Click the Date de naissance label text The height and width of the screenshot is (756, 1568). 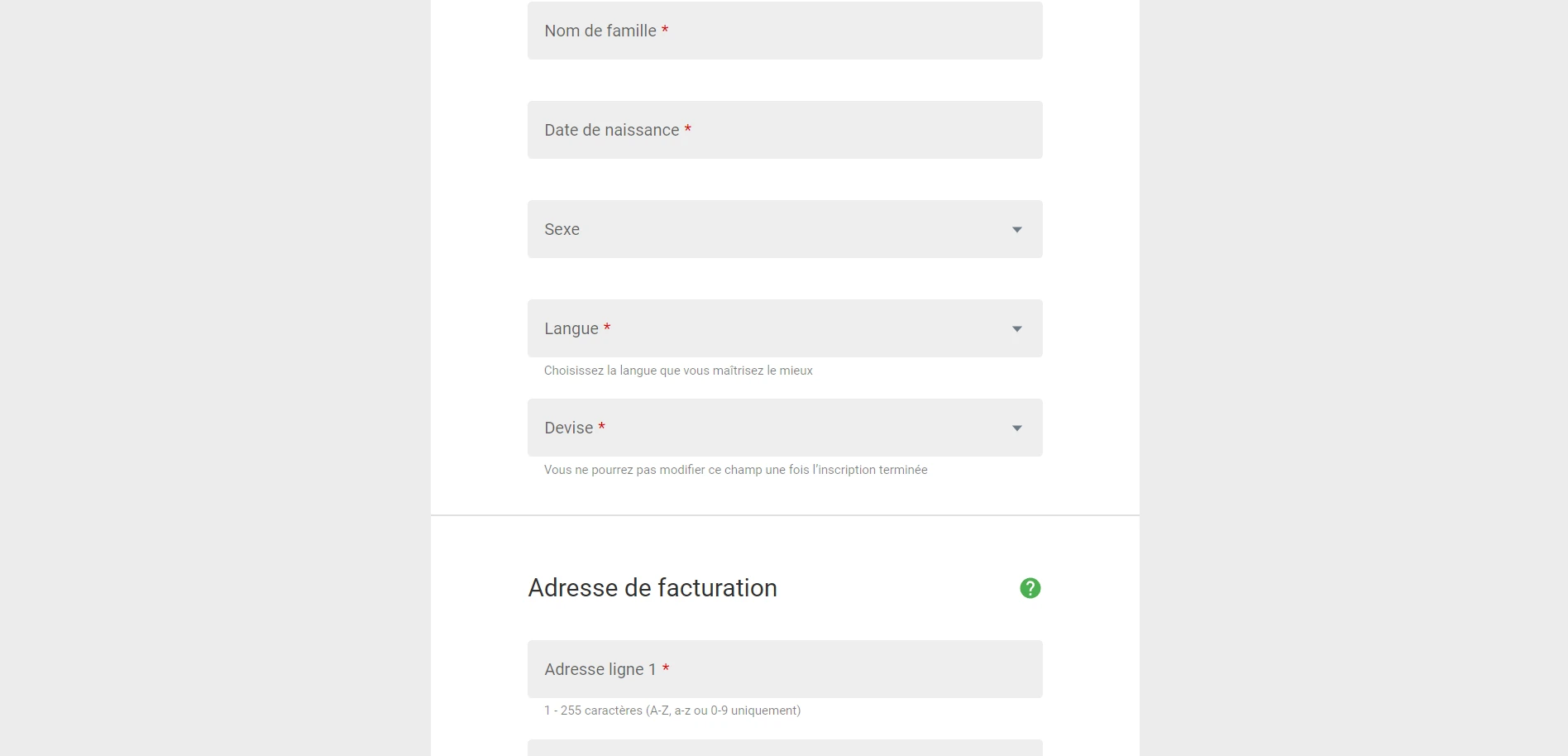click(612, 130)
